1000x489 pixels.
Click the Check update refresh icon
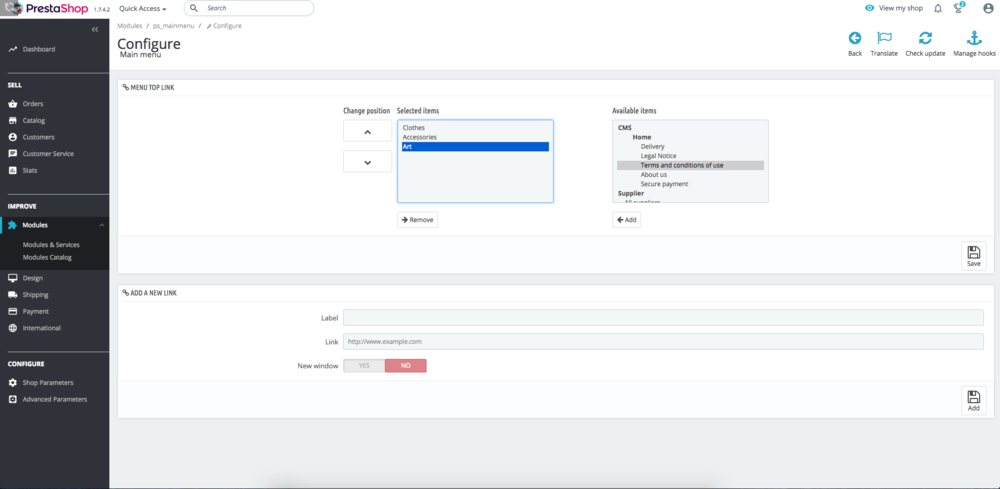pos(925,38)
